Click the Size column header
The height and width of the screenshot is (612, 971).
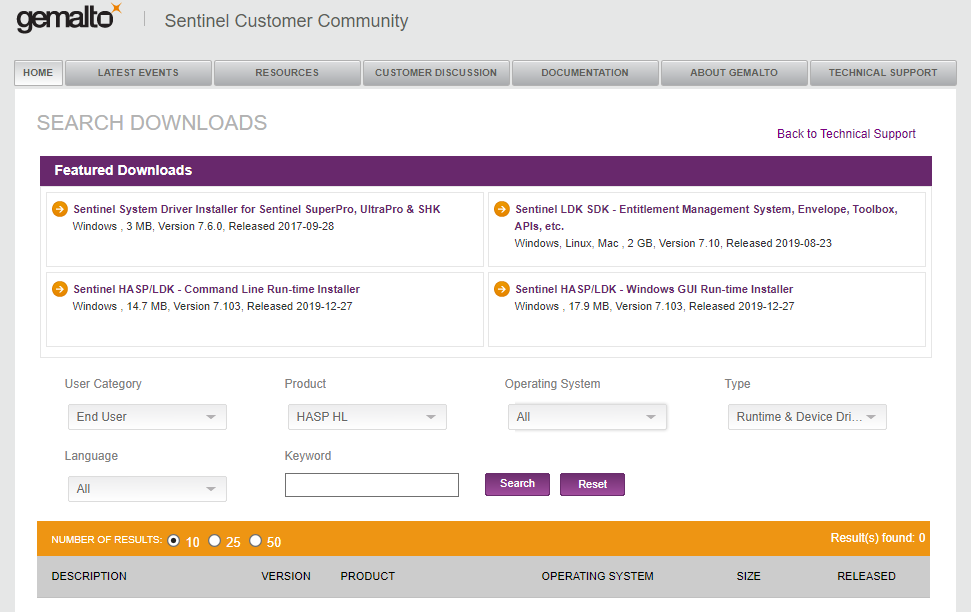coord(749,576)
